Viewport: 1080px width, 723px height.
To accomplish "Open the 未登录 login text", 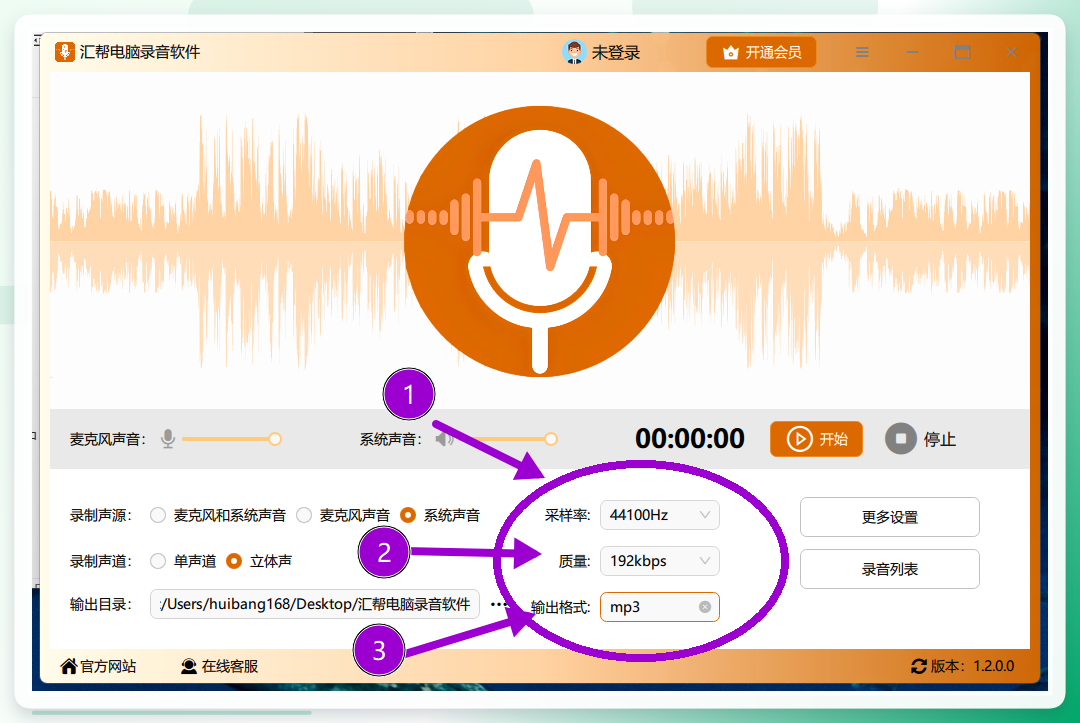I will coord(616,52).
